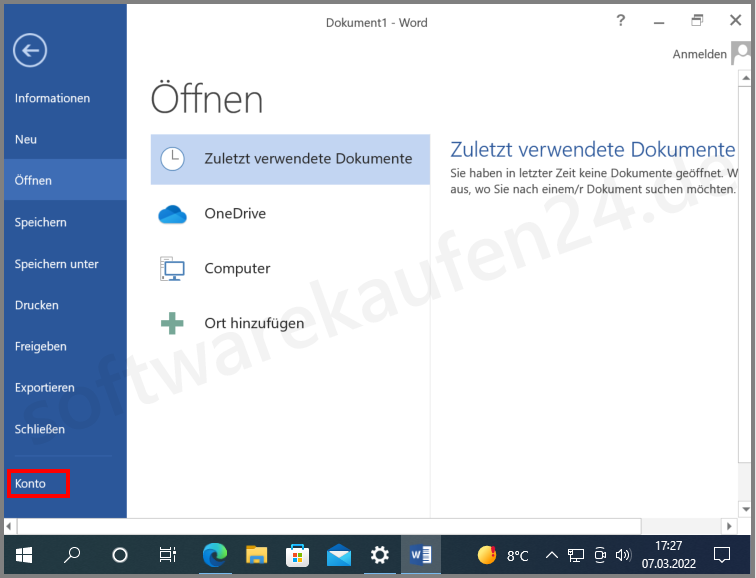Screen dimensions: 756x578
Task: Expand hidden system tray icons chevron
Action: 551,555
